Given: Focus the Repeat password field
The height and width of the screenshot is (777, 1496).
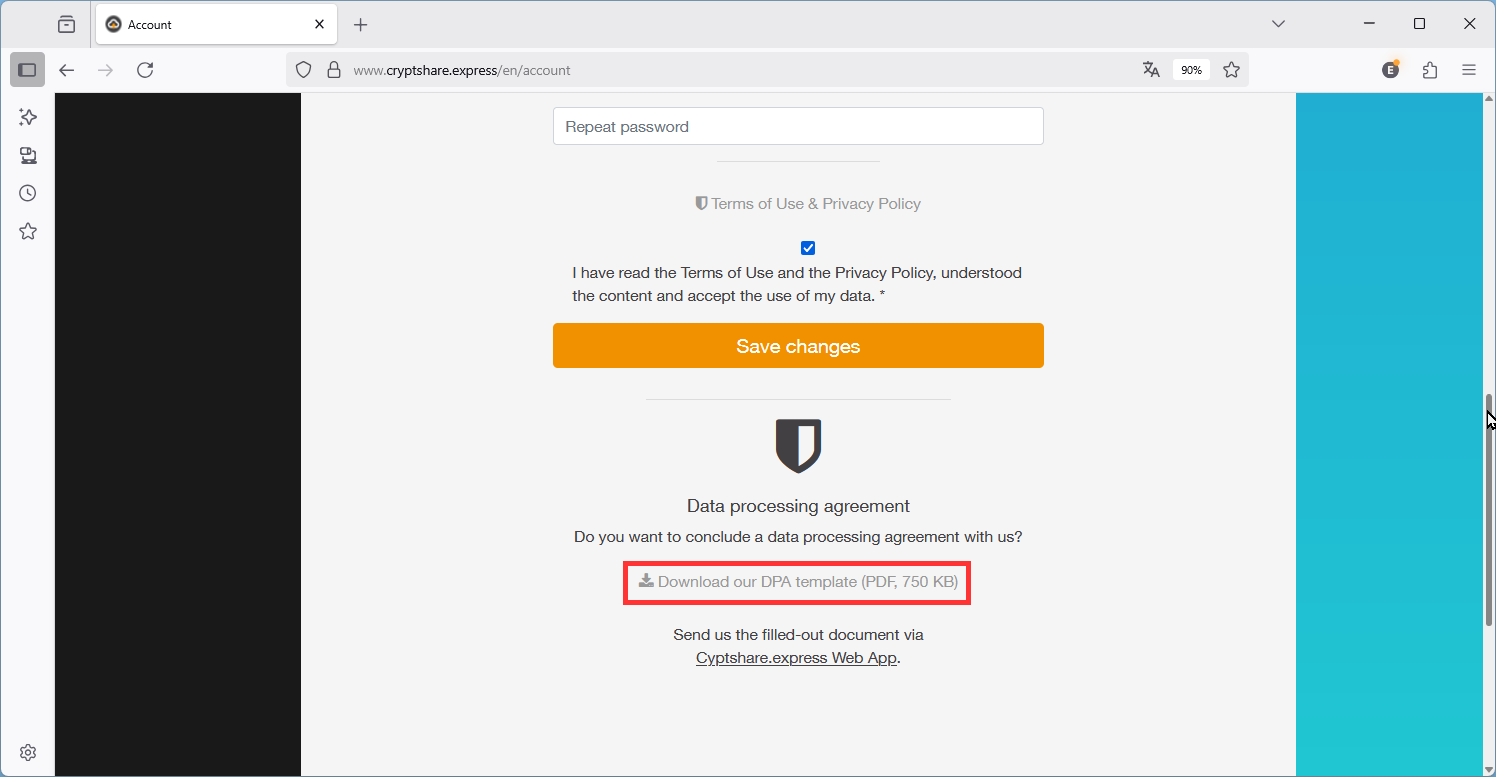Looking at the screenshot, I should point(798,127).
